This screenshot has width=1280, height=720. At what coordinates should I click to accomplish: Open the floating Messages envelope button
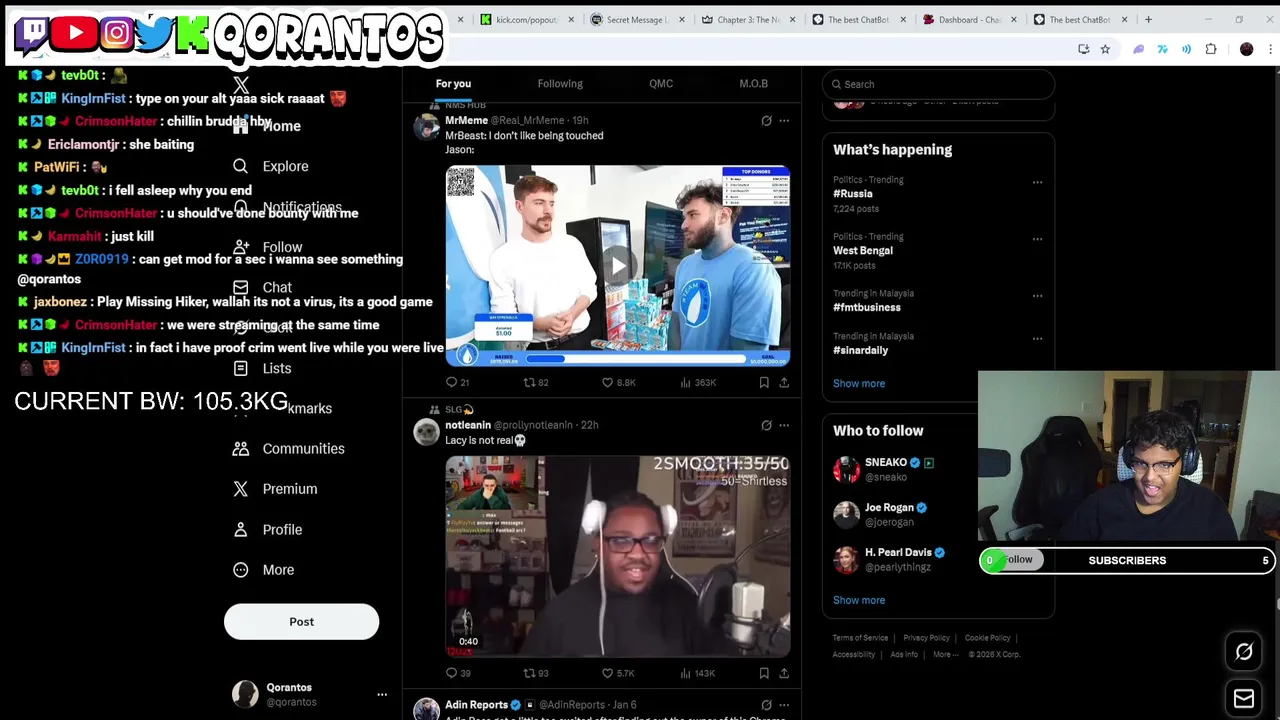[1244, 698]
